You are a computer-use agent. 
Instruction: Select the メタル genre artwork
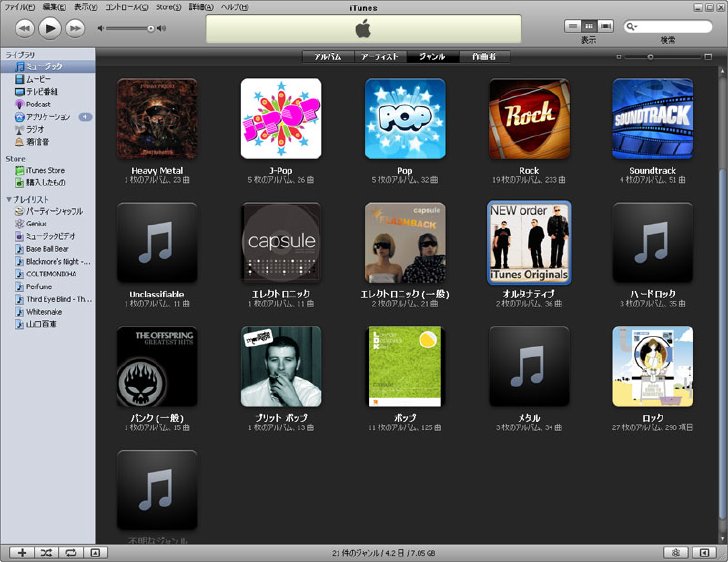click(x=529, y=366)
